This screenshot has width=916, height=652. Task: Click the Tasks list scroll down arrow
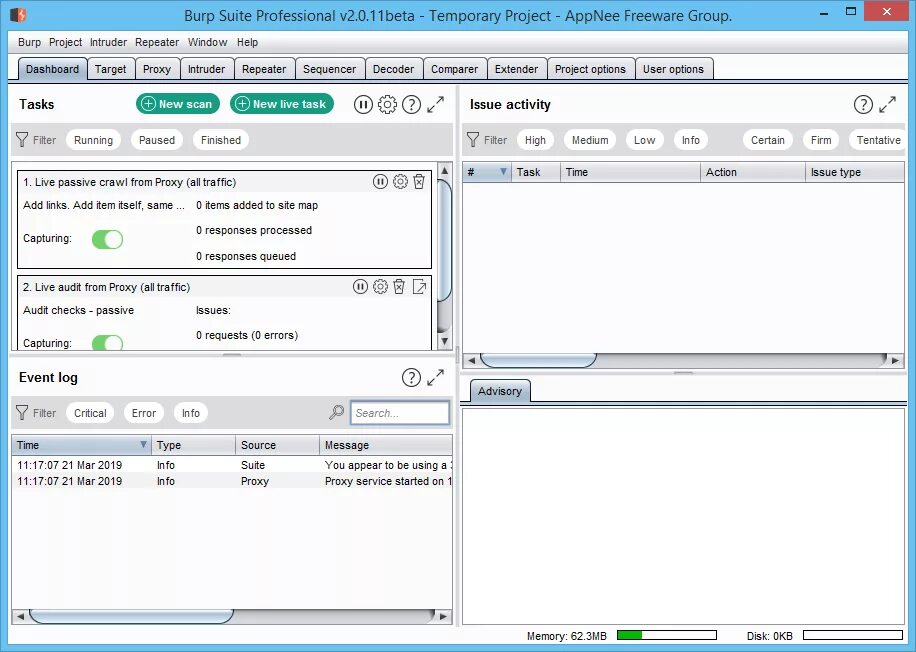[445, 341]
